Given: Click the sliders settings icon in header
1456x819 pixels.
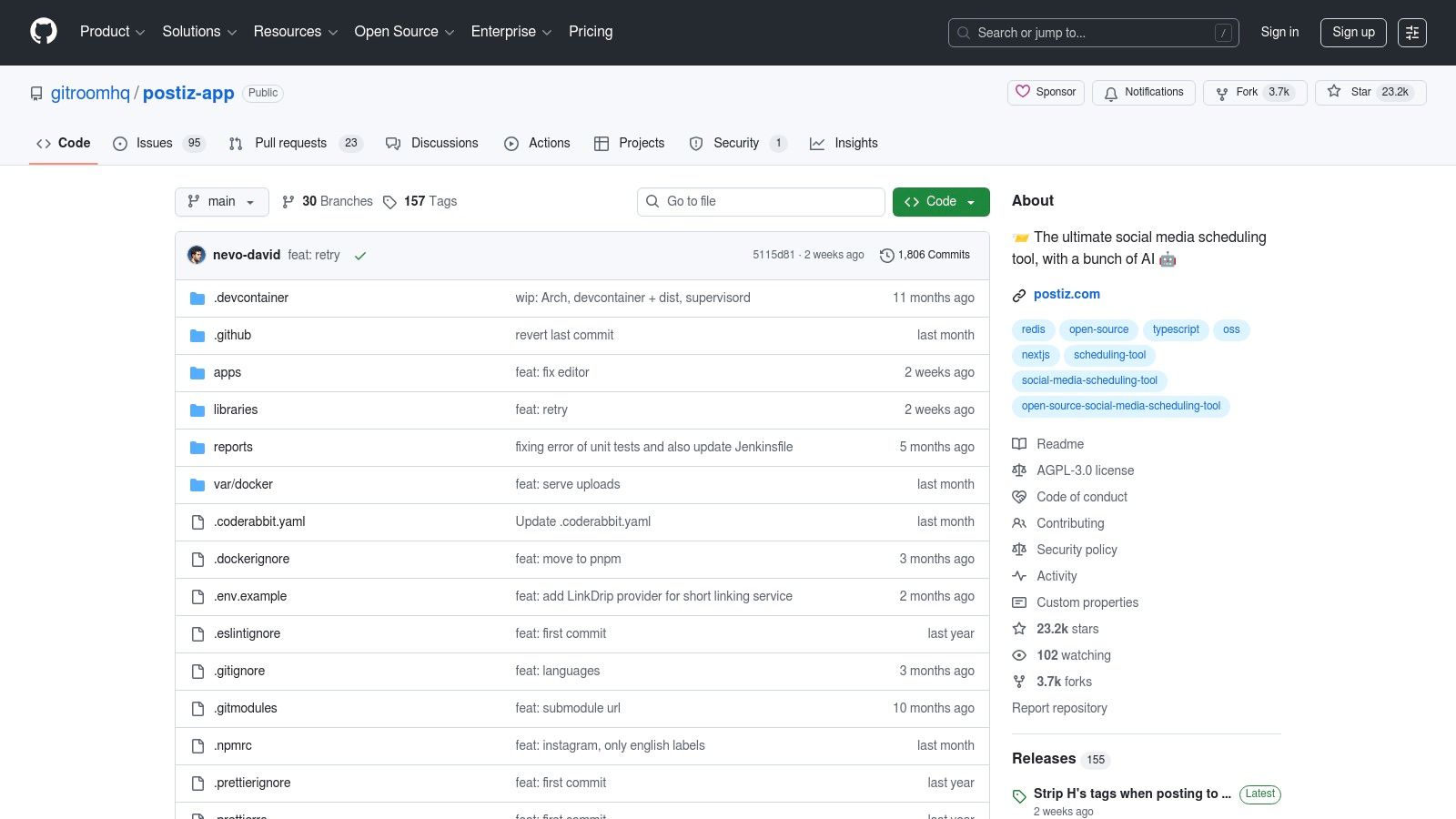Looking at the screenshot, I should tap(1412, 33).
